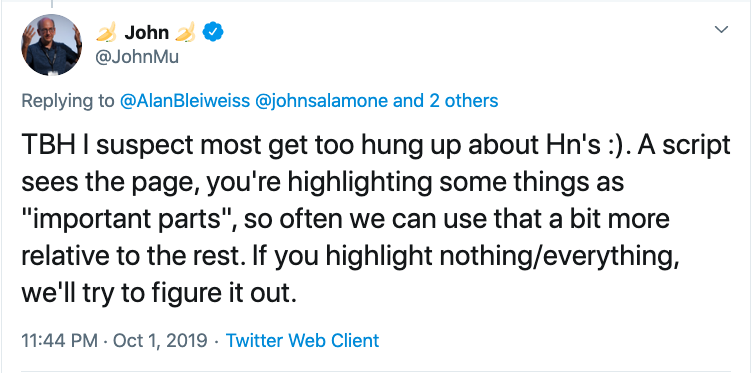Click the word nothing/everything in the tweet
This screenshot has width=752, height=373.
pyautogui.click(x=557, y=256)
